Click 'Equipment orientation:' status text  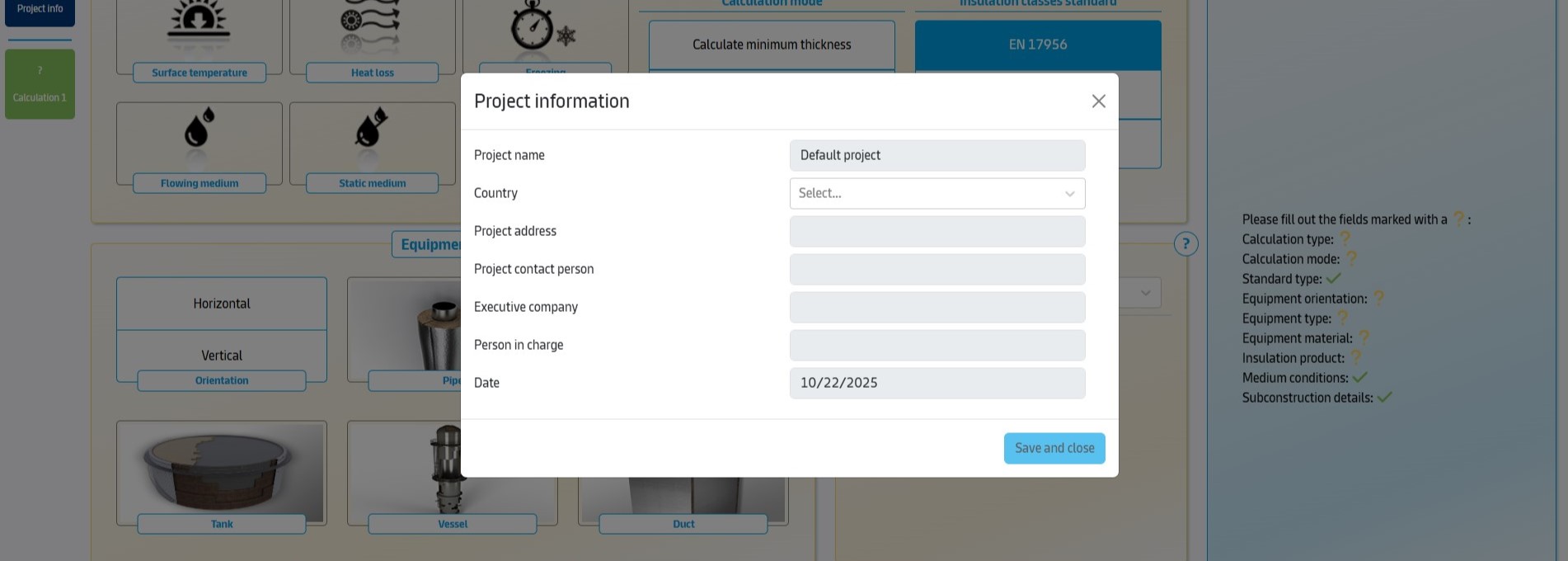(x=1304, y=299)
